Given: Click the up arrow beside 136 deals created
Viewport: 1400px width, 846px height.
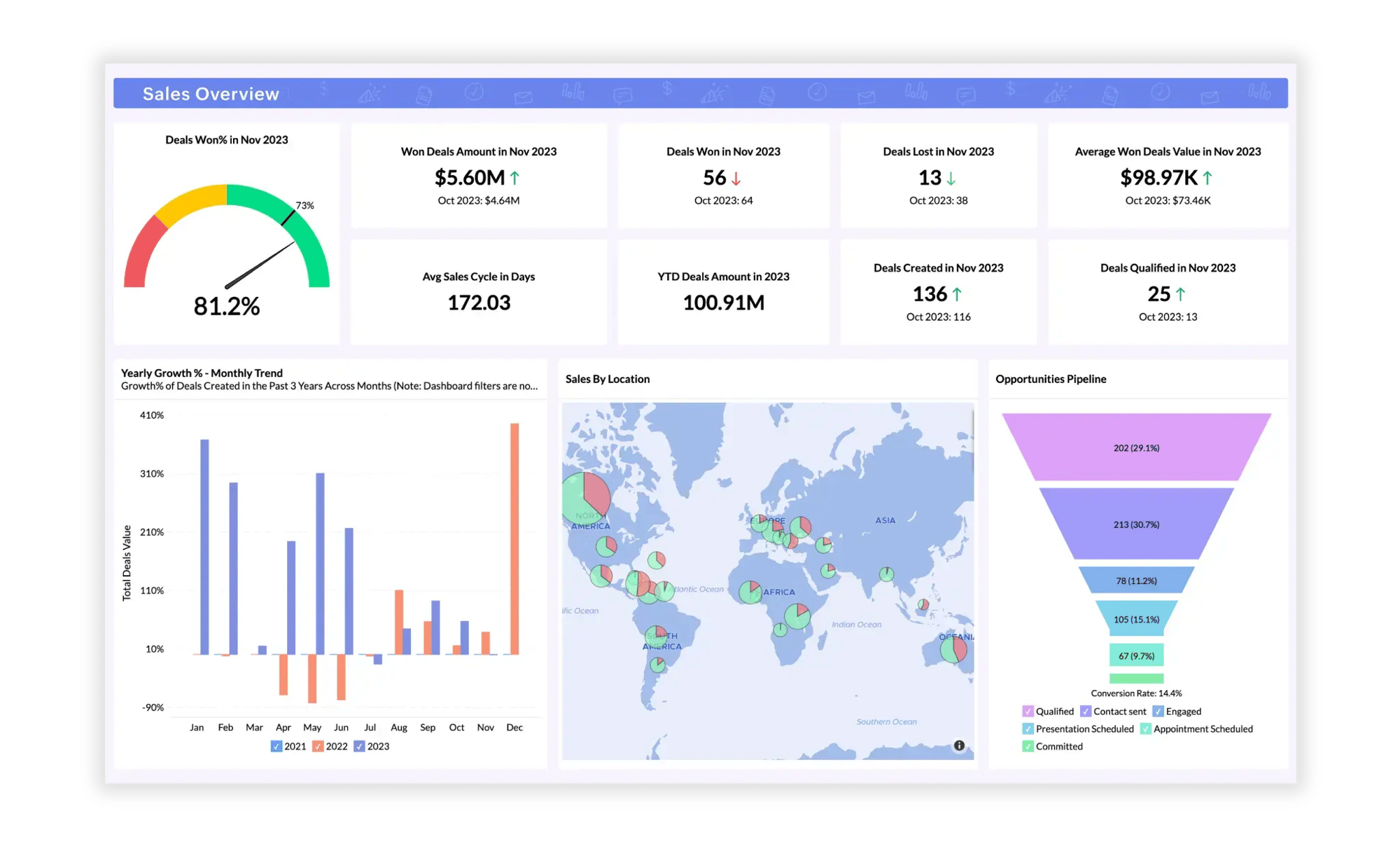Looking at the screenshot, I should click(957, 294).
